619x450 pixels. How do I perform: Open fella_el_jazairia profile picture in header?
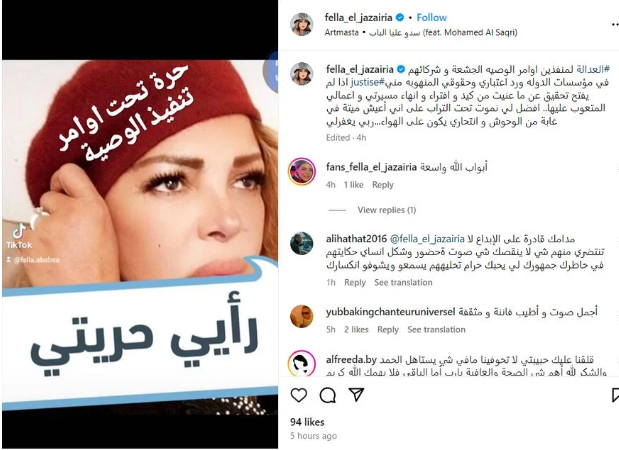pos(302,24)
